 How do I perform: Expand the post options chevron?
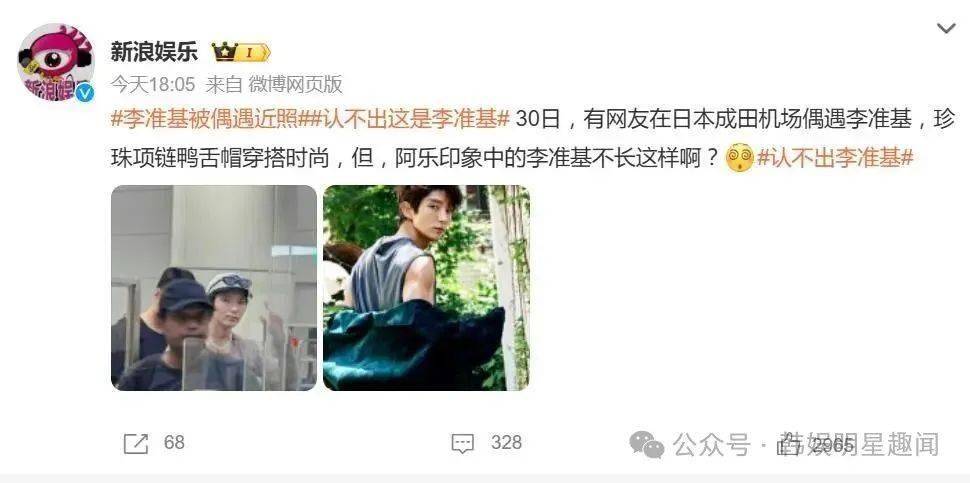click(946, 28)
